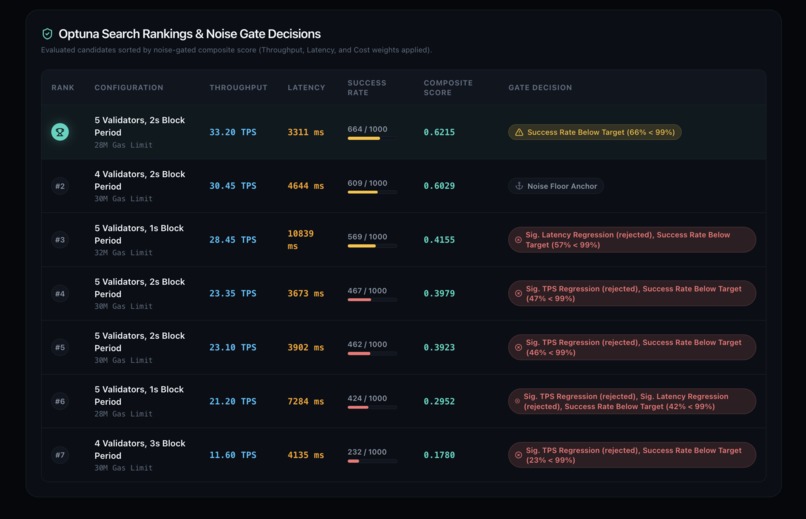Click the gate badge ending '(47% < 99%)'

pos(632,293)
